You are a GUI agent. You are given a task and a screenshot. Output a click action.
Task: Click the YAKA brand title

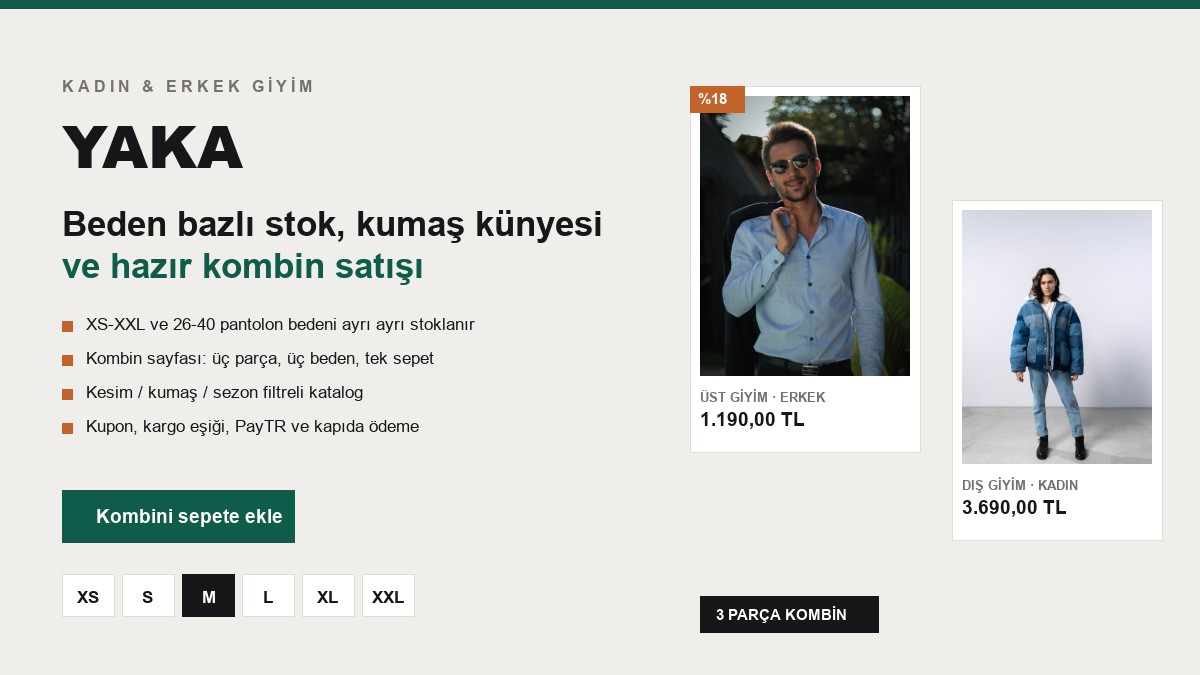coord(152,148)
